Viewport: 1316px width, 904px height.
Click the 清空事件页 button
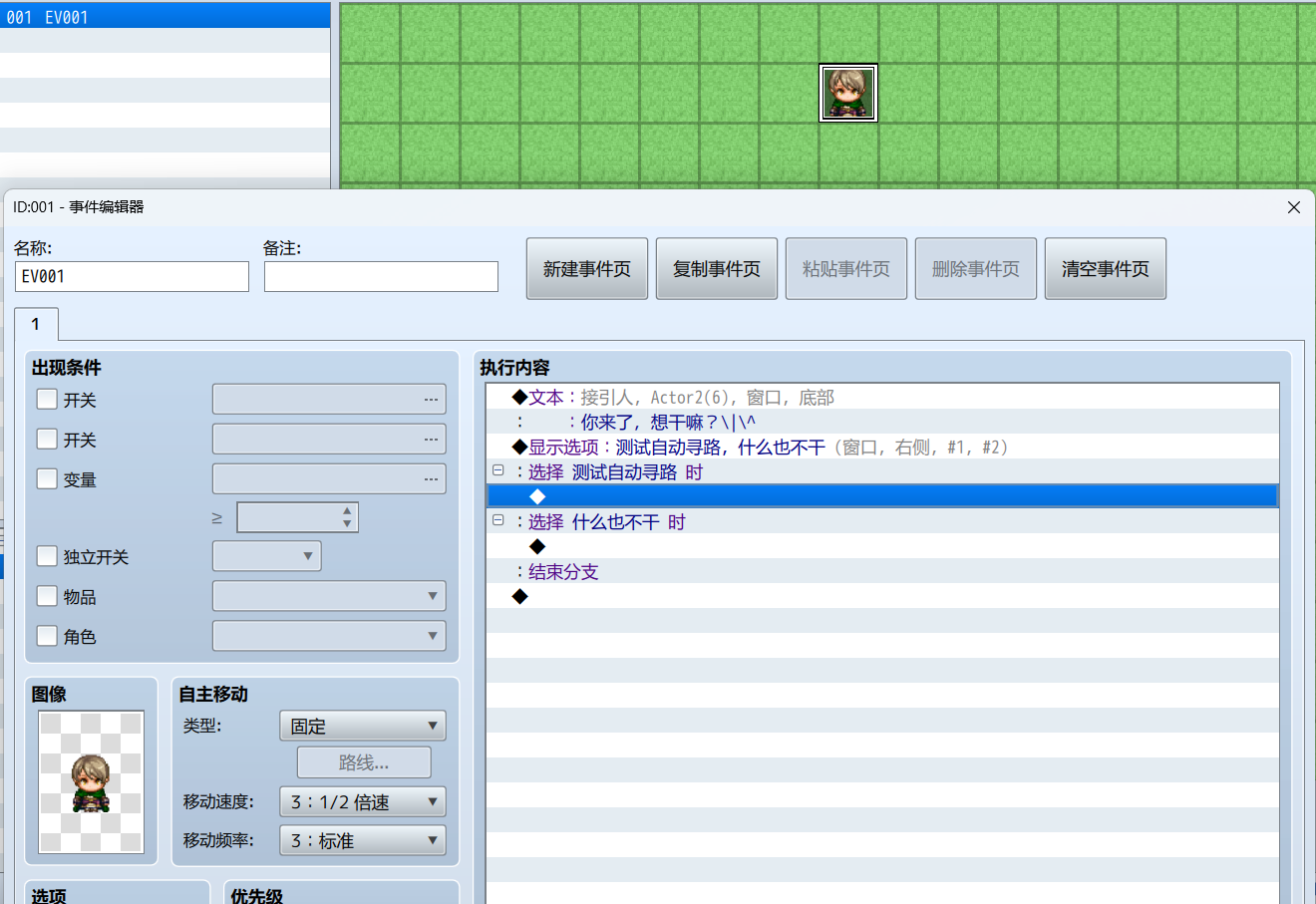point(1106,269)
